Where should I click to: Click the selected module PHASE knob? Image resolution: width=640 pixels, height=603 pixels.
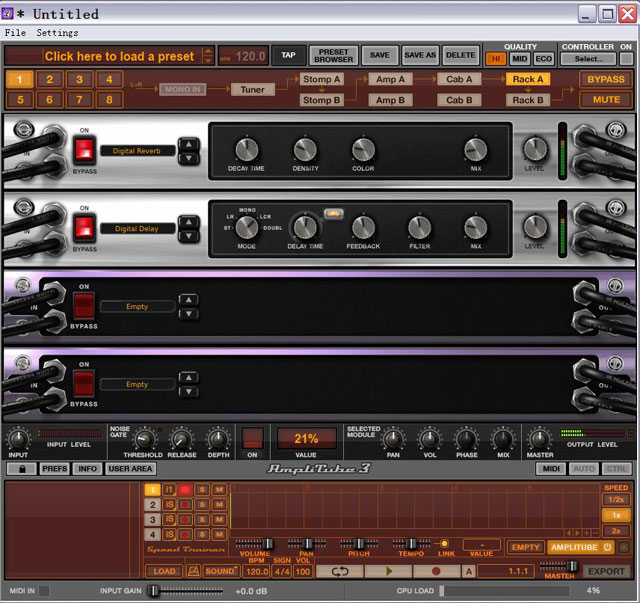point(467,439)
